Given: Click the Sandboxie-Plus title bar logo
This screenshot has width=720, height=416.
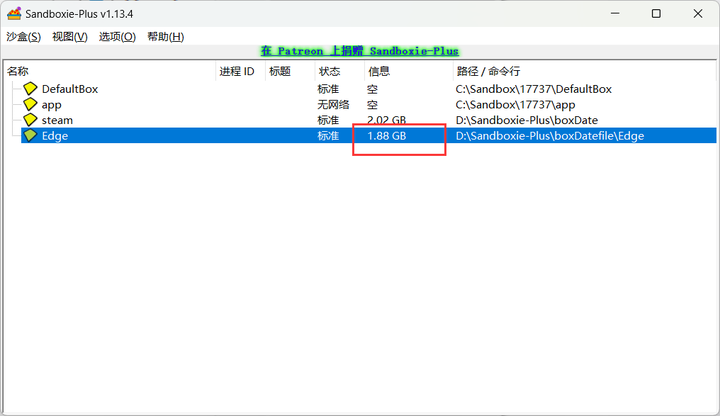Looking at the screenshot, I should 14,14.
